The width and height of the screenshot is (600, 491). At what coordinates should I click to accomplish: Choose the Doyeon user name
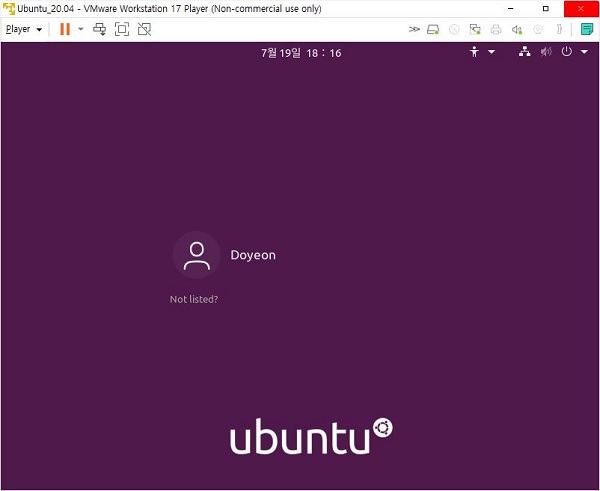pyautogui.click(x=253, y=255)
